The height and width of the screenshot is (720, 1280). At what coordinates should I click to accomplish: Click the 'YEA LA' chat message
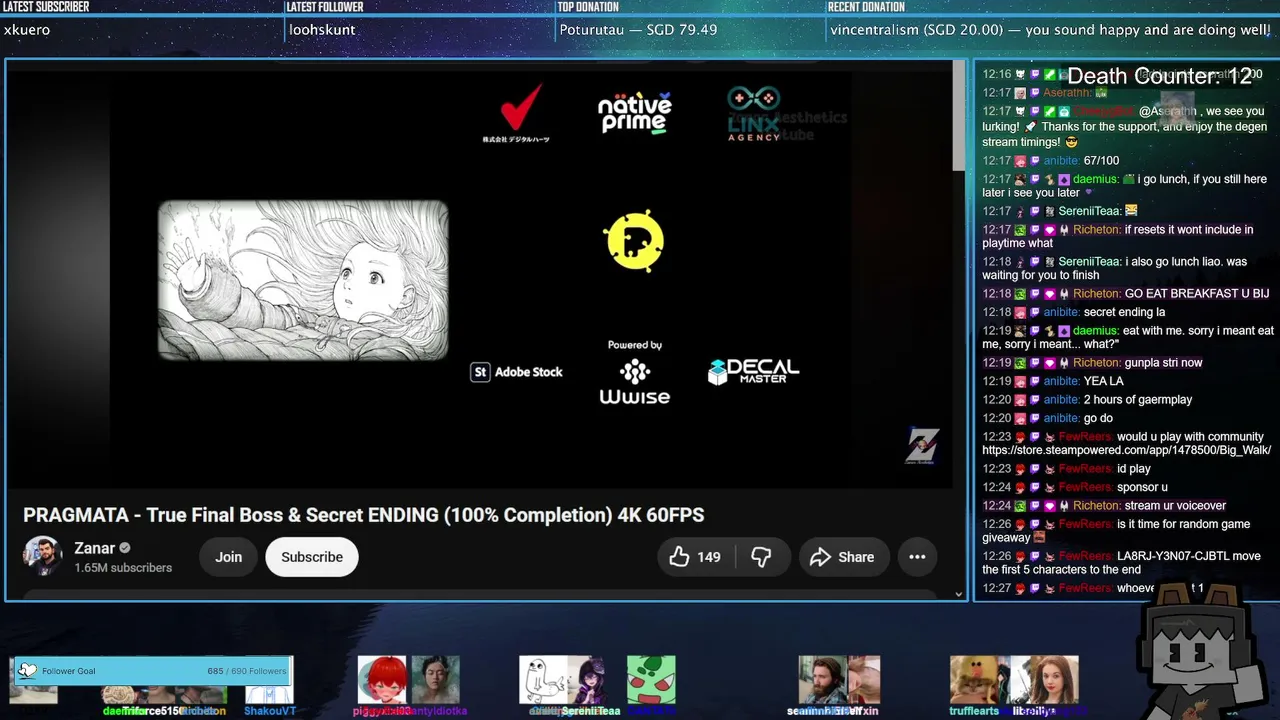tap(1103, 381)
